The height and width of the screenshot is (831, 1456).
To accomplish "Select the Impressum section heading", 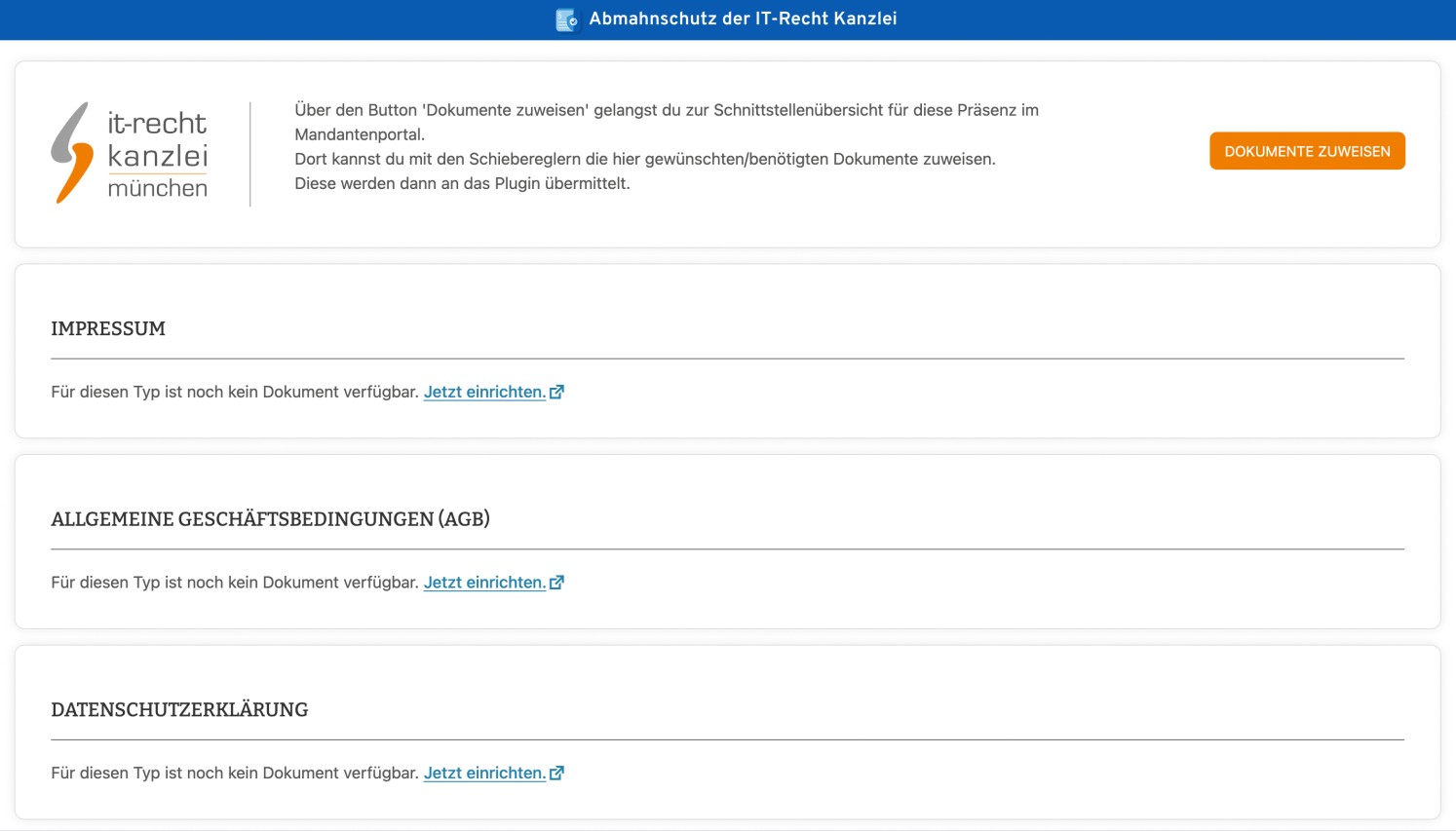I will [x=108, y=329].
